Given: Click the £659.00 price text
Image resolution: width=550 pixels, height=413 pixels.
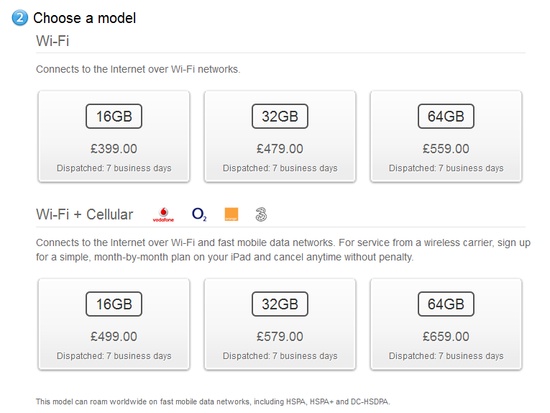Looking at the screenshot, I should (x=446, y=337).
